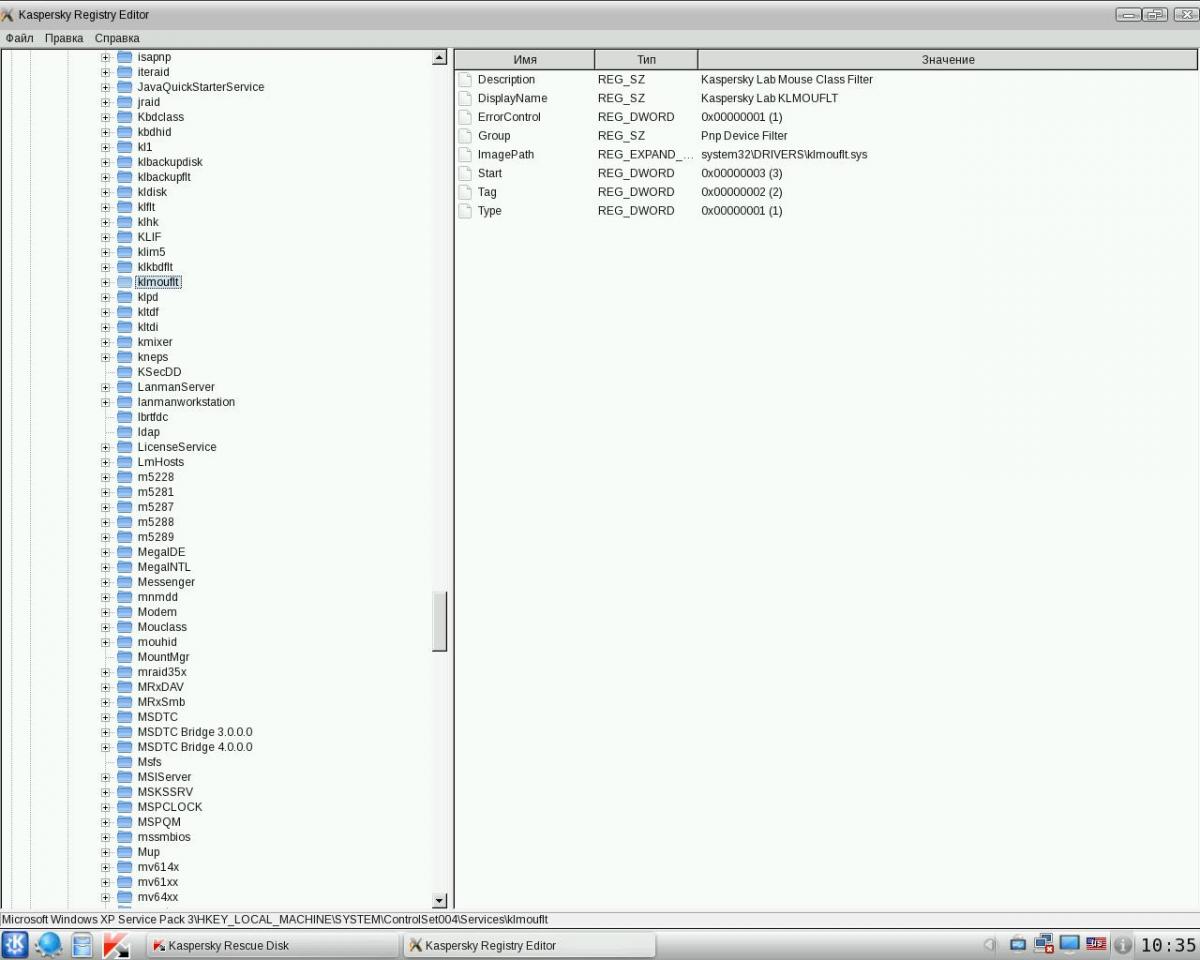Select the lanmanworkstation tree item
Image resolution: width=1200 pixels, height=960 pixels.
[186, 402]
